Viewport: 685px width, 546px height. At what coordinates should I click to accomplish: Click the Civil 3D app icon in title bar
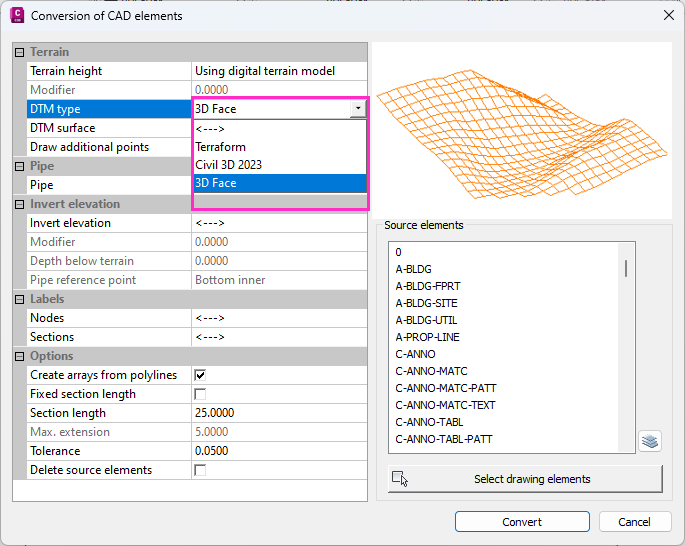click(17, 15)
